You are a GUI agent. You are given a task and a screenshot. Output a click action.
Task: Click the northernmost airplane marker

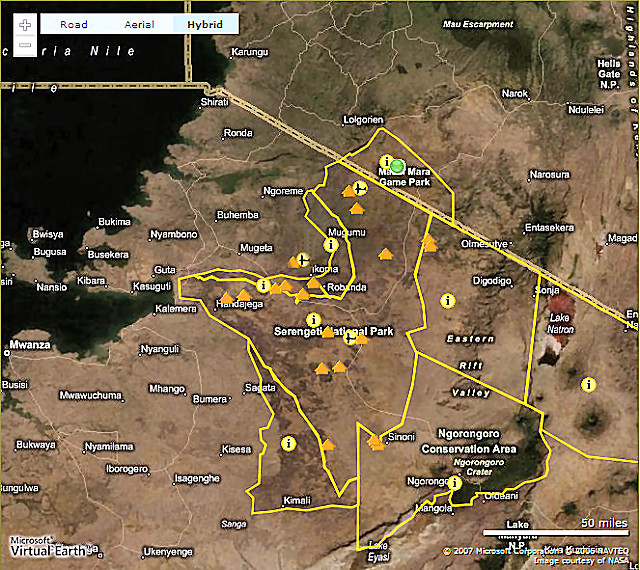[361, 188]
